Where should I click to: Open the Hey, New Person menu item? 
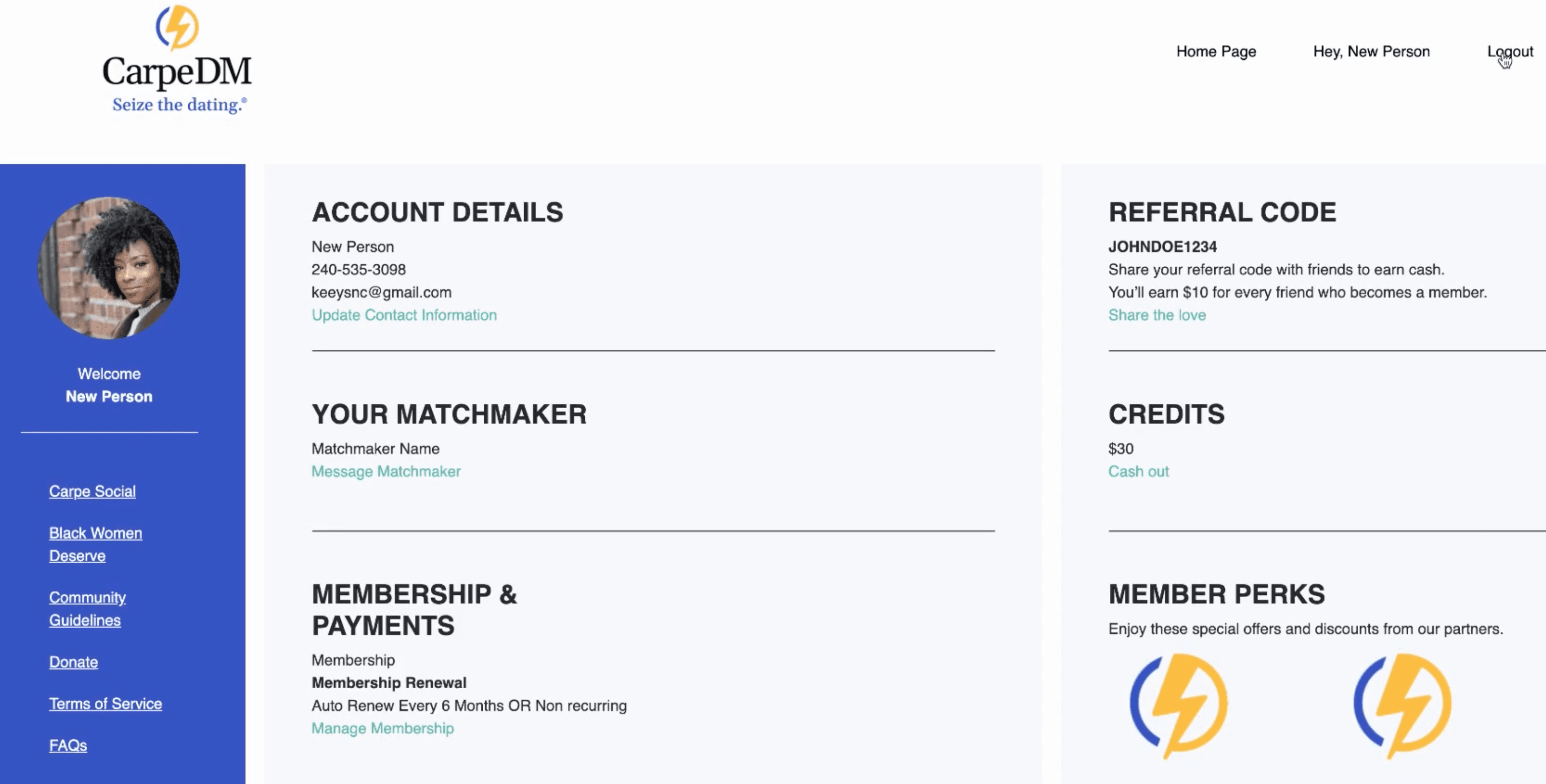pyautogui.click(x=1372, y=51)
